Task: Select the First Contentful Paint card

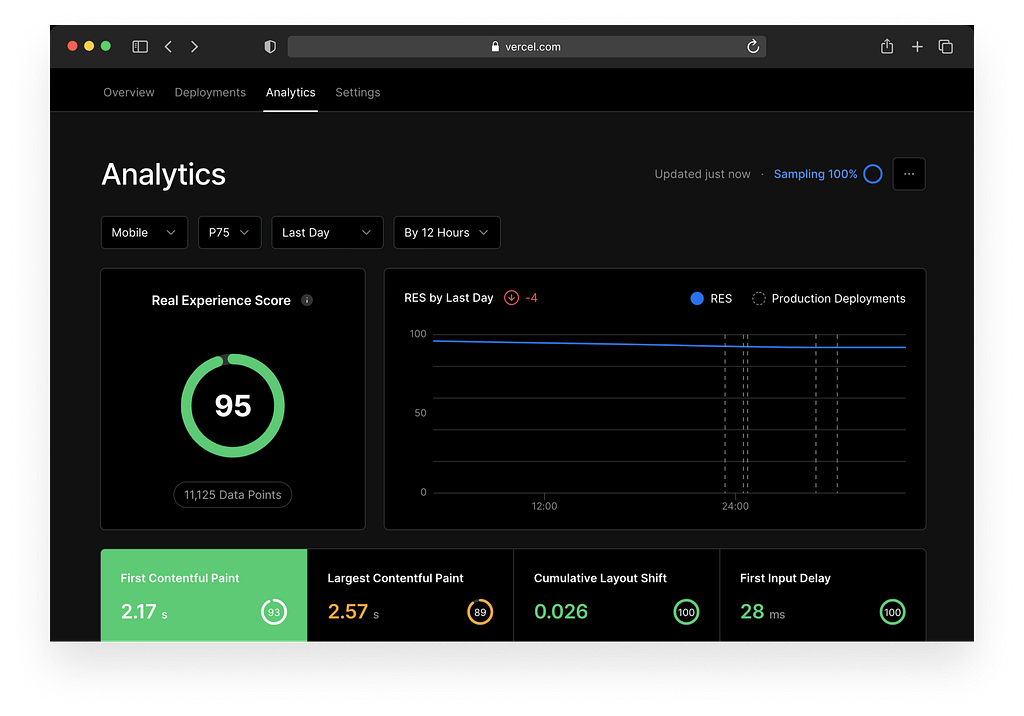Action: pos(204,595)
